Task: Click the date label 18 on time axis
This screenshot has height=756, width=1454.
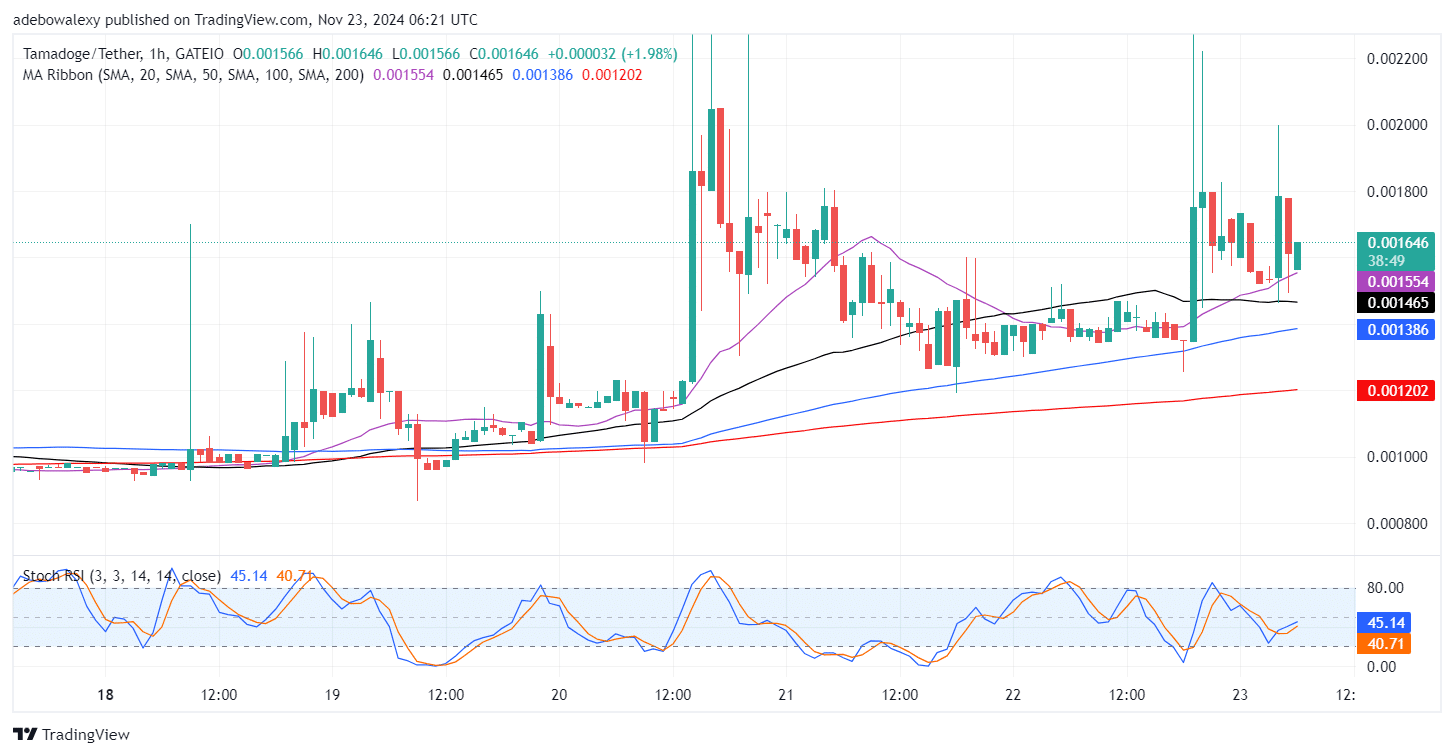Action: (107, 695)
